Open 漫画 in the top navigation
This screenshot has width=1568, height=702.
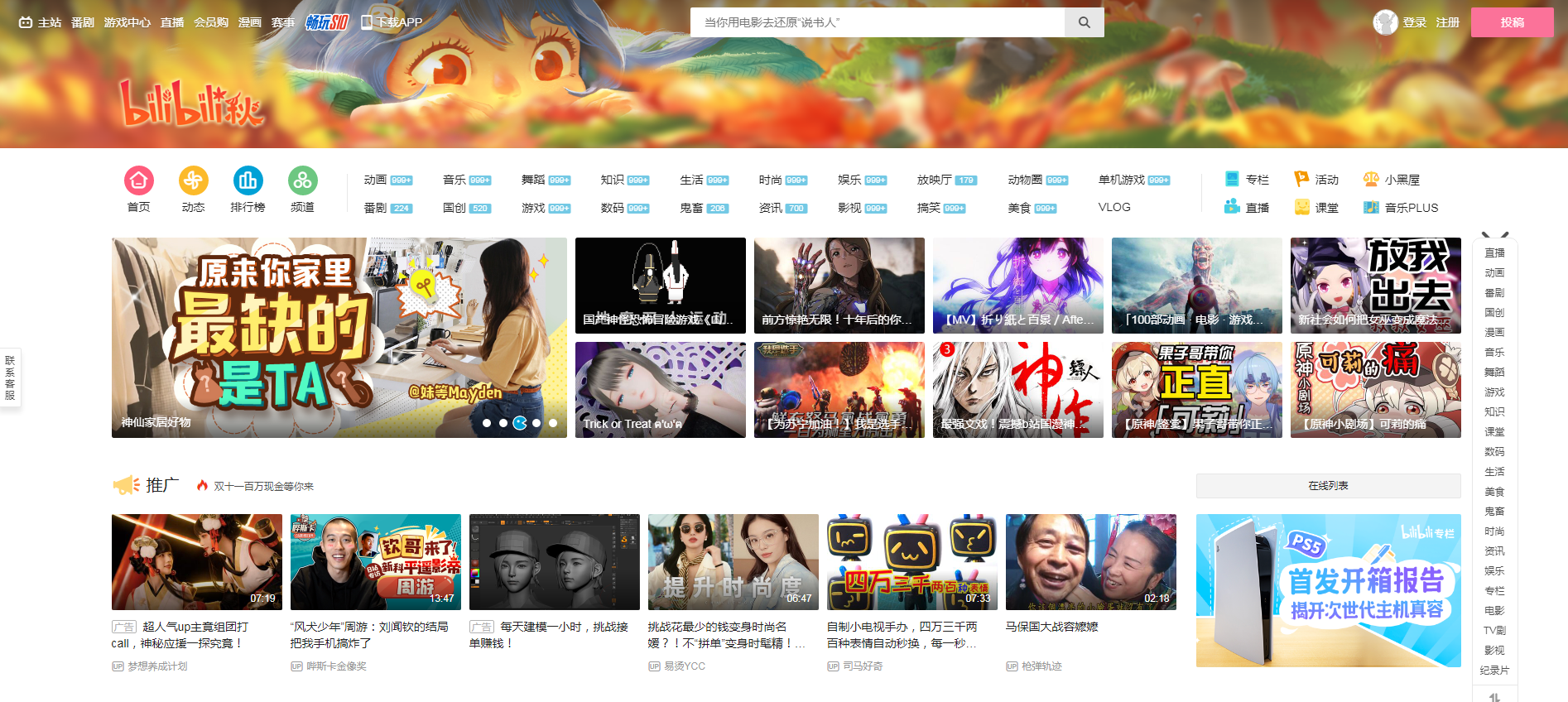pos(250,22)
